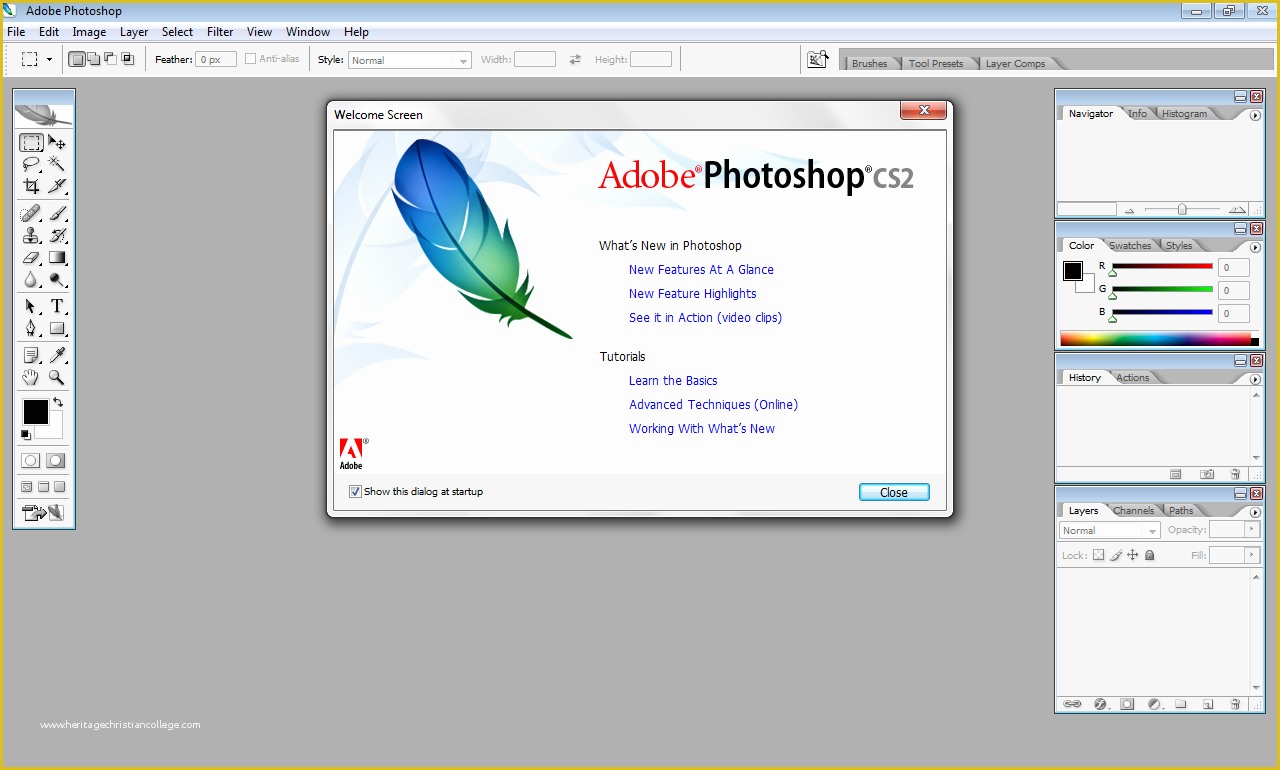Open the Navigator panel flyout menu
This screenshot has width=1280, height=770.
pyautogui.click(x=1255, y=116)
